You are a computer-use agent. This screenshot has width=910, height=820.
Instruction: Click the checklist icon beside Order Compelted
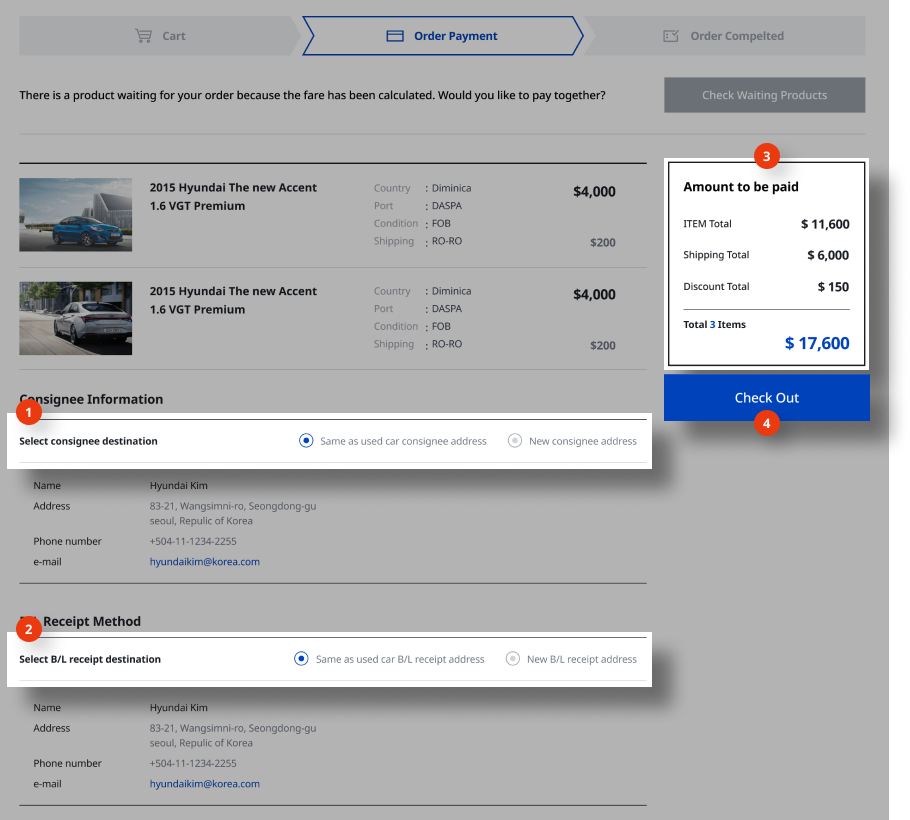point(671,36)
